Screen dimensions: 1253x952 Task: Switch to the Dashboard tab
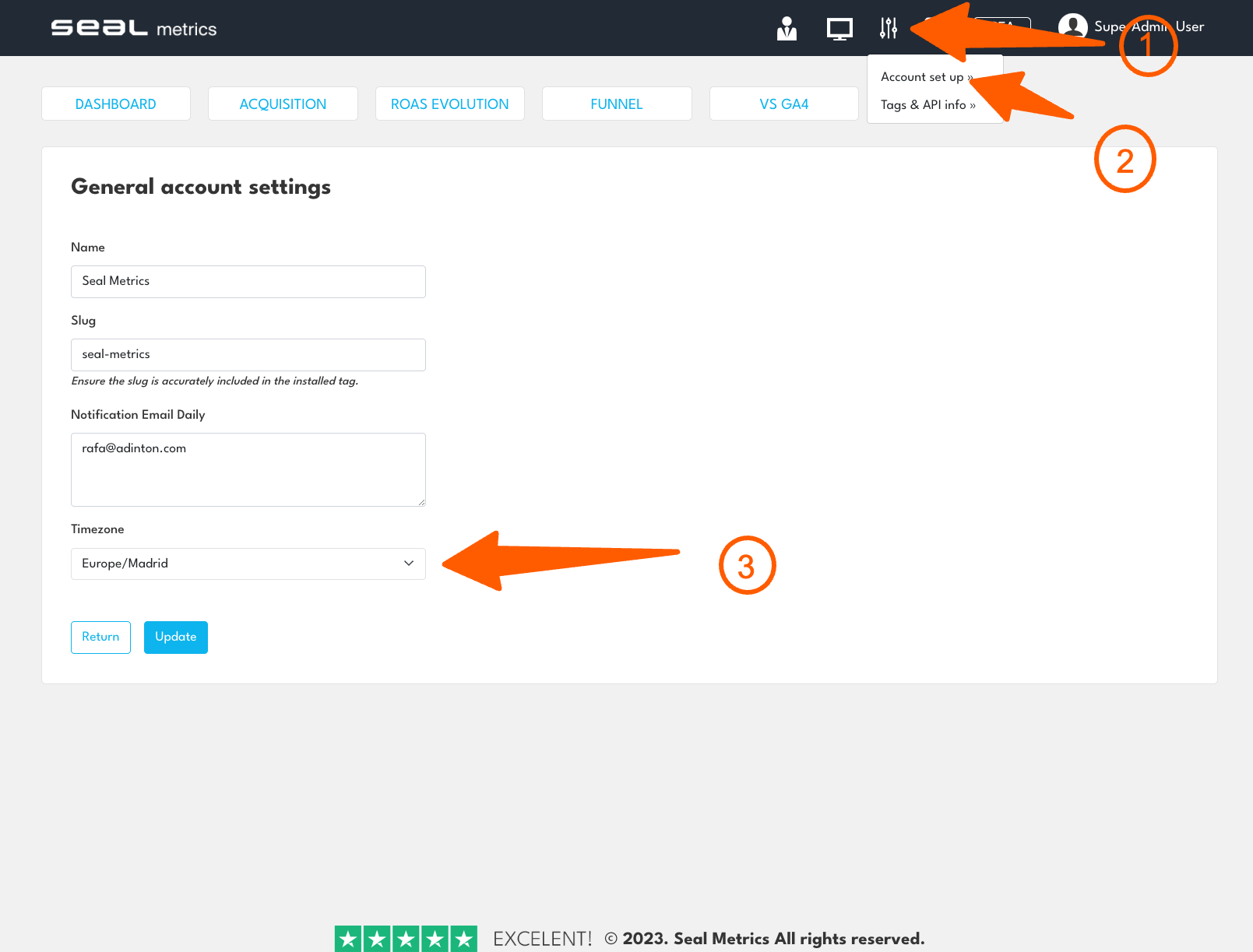click(x=116, y=104)
